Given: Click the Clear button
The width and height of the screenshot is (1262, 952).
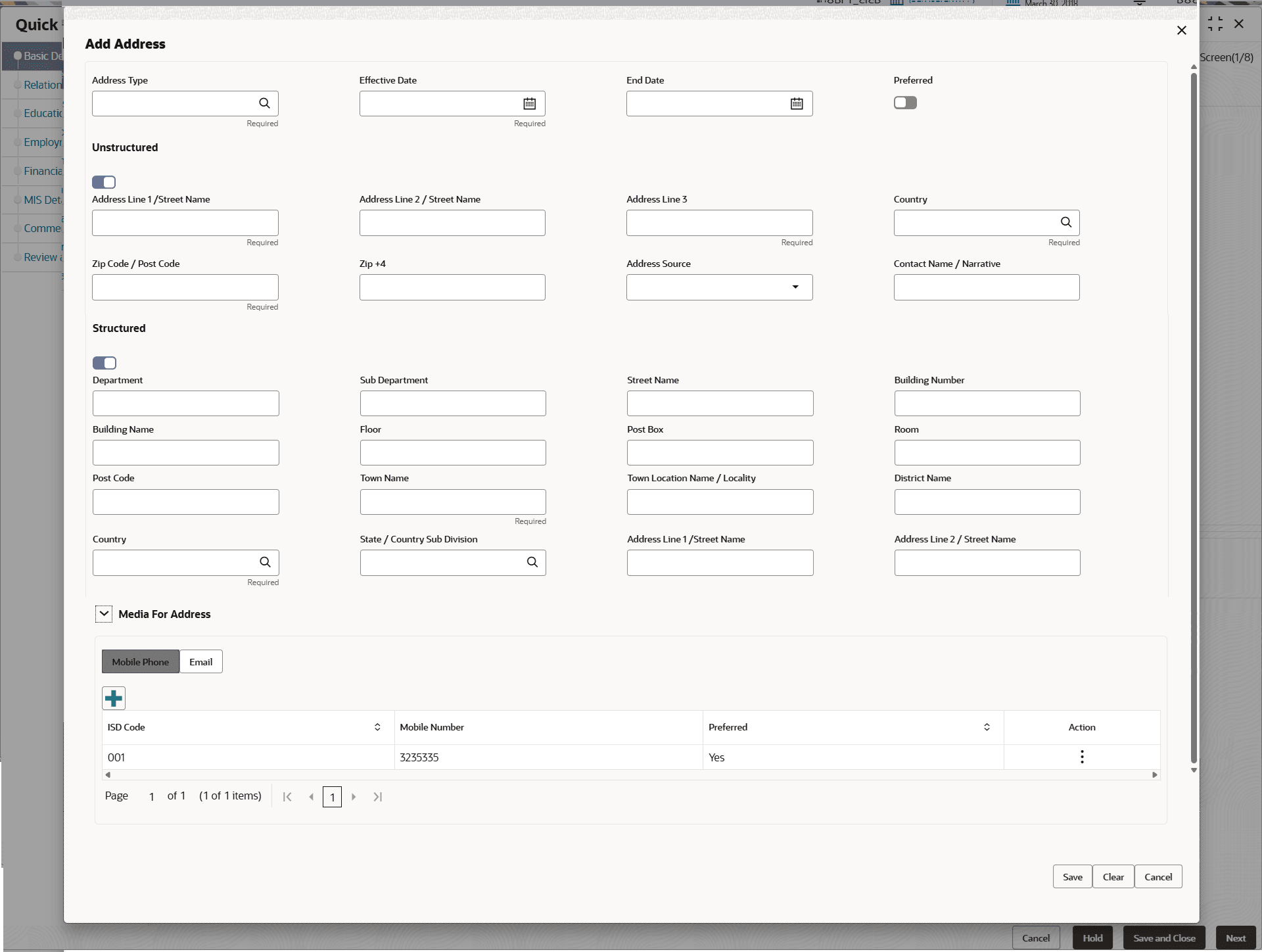Looking at the screenshot, I should point(1113,877).
